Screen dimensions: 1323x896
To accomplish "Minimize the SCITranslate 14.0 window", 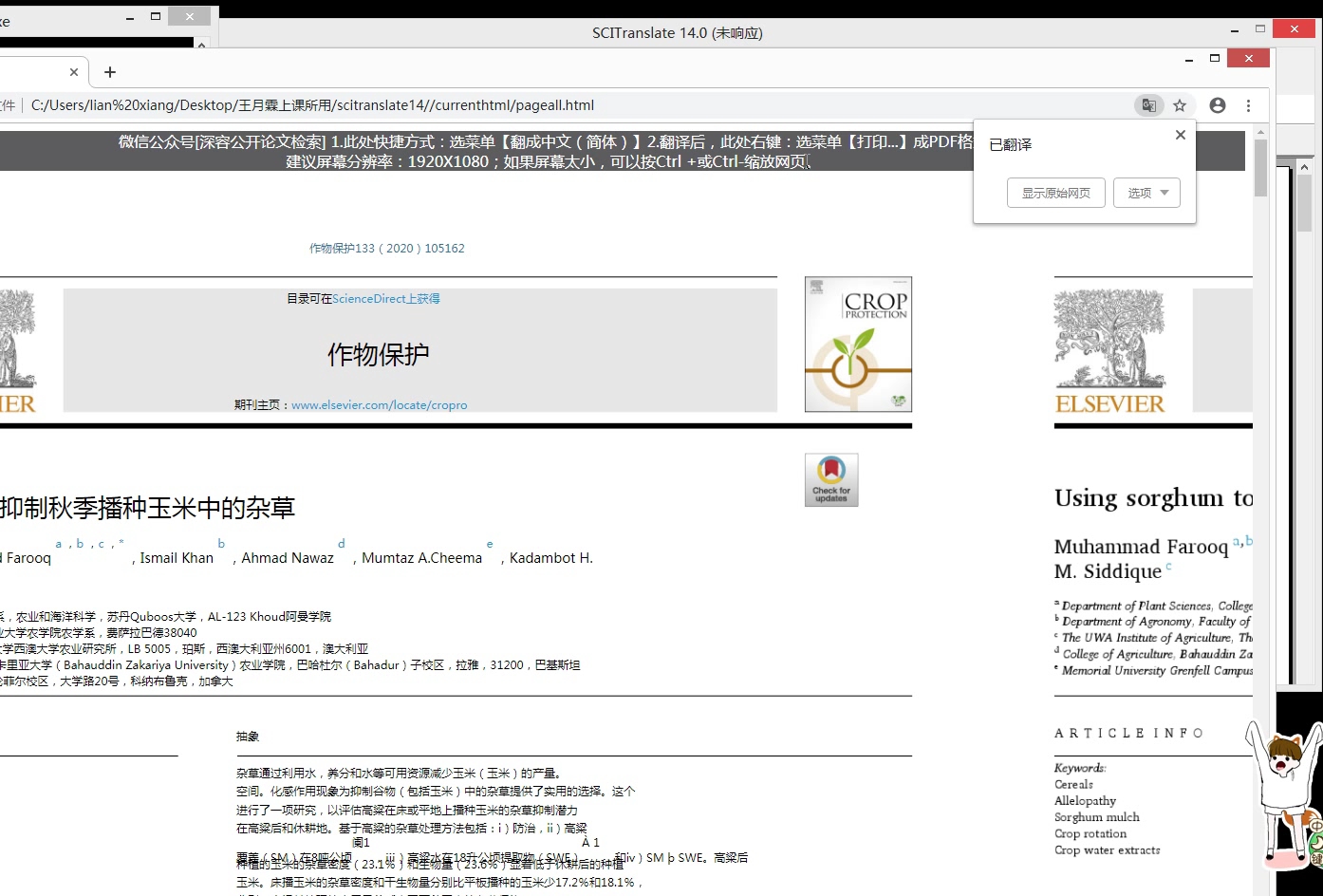I will click(1236, 29).
